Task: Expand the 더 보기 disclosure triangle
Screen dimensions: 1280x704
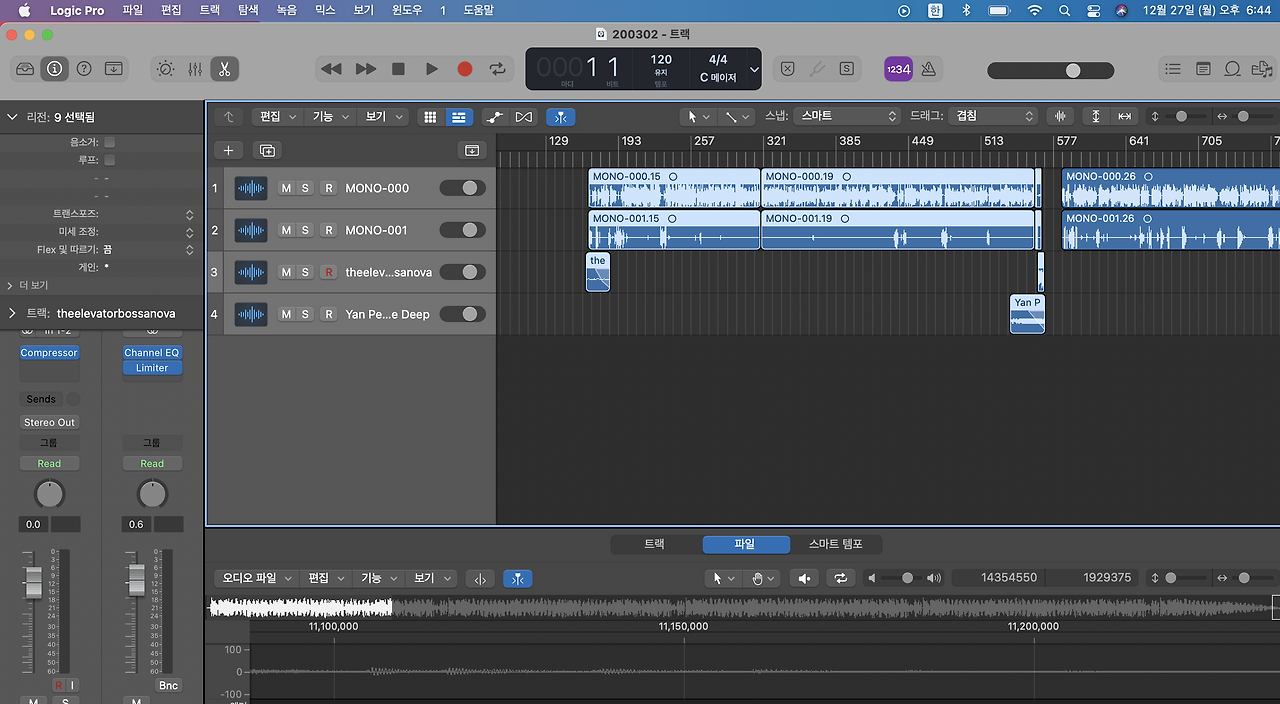Action: (11, 285)
